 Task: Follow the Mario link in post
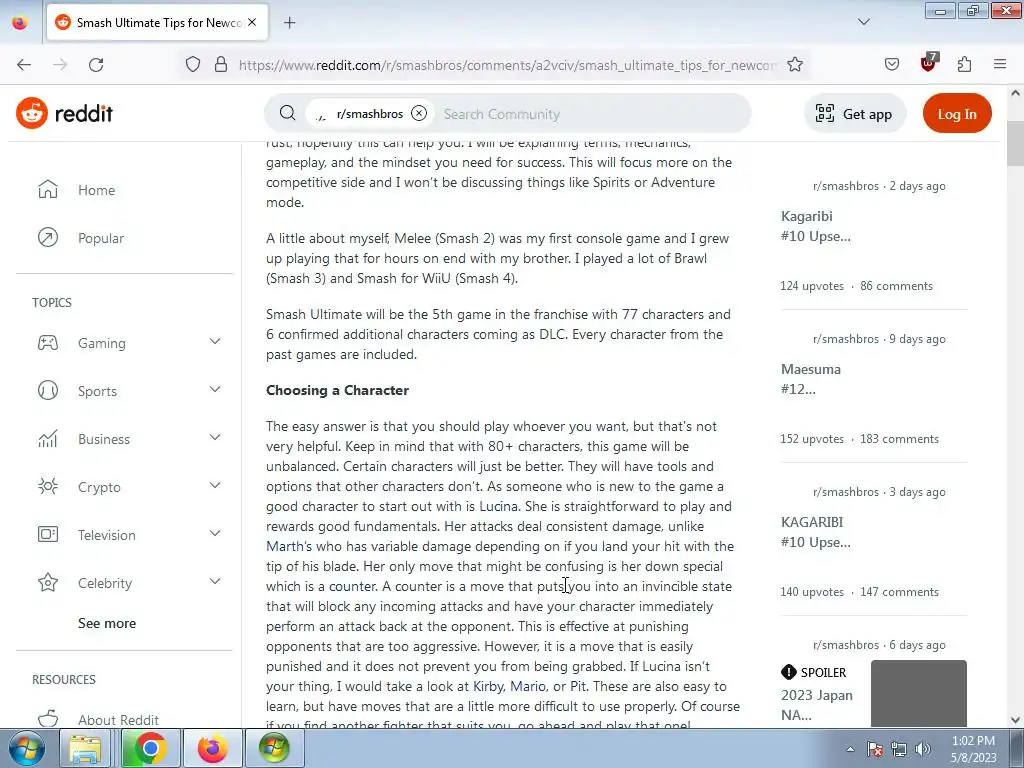[528, 686]
